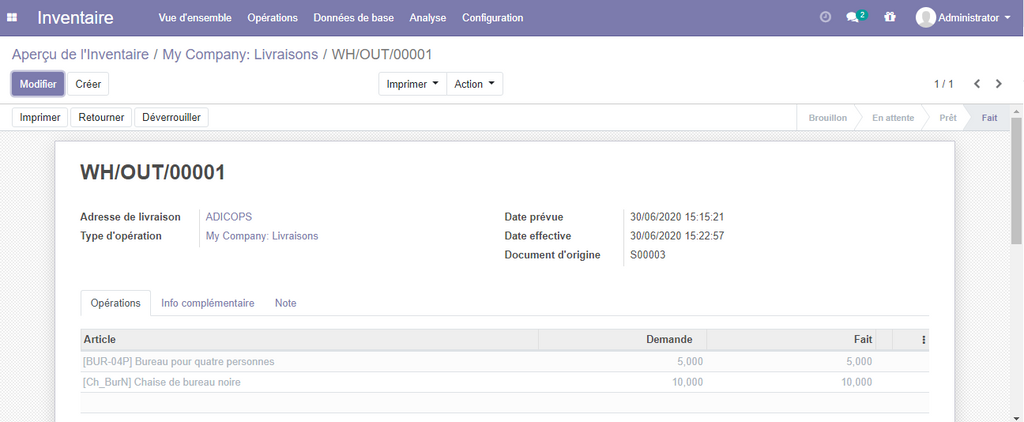Open the activities clock icon
The image size is (1024, 422).
click(825, 18)
